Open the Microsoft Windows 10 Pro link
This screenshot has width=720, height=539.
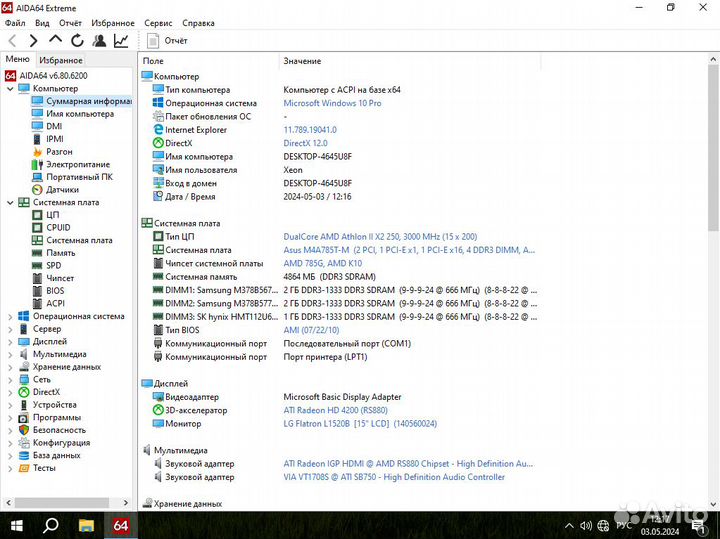332,103
